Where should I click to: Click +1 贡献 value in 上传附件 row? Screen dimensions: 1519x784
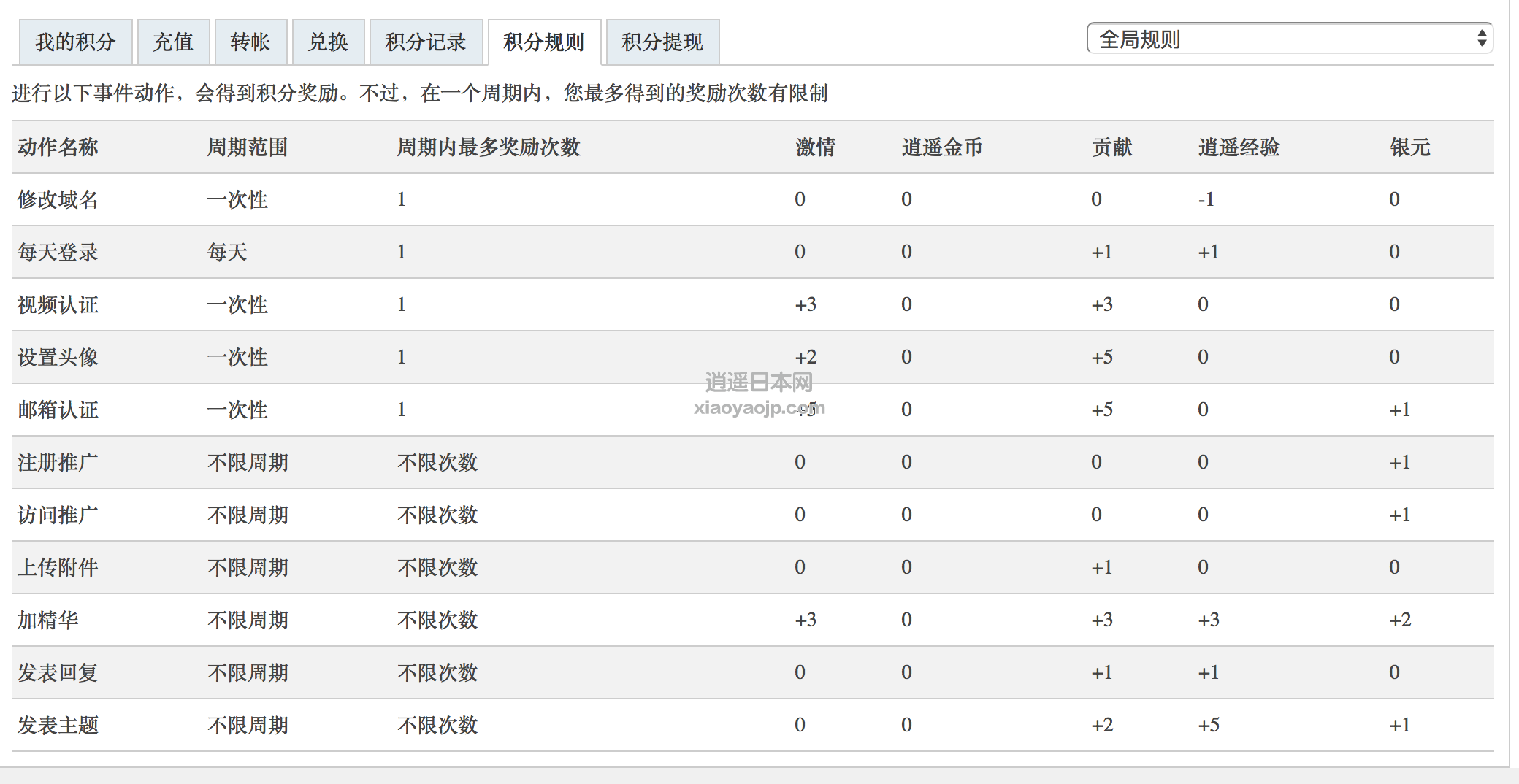[1102, 567]
